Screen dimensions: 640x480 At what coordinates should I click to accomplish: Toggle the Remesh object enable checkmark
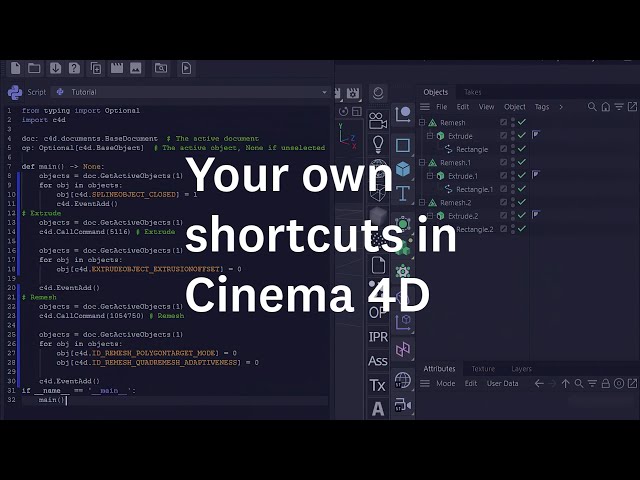(x=522, y=122)
